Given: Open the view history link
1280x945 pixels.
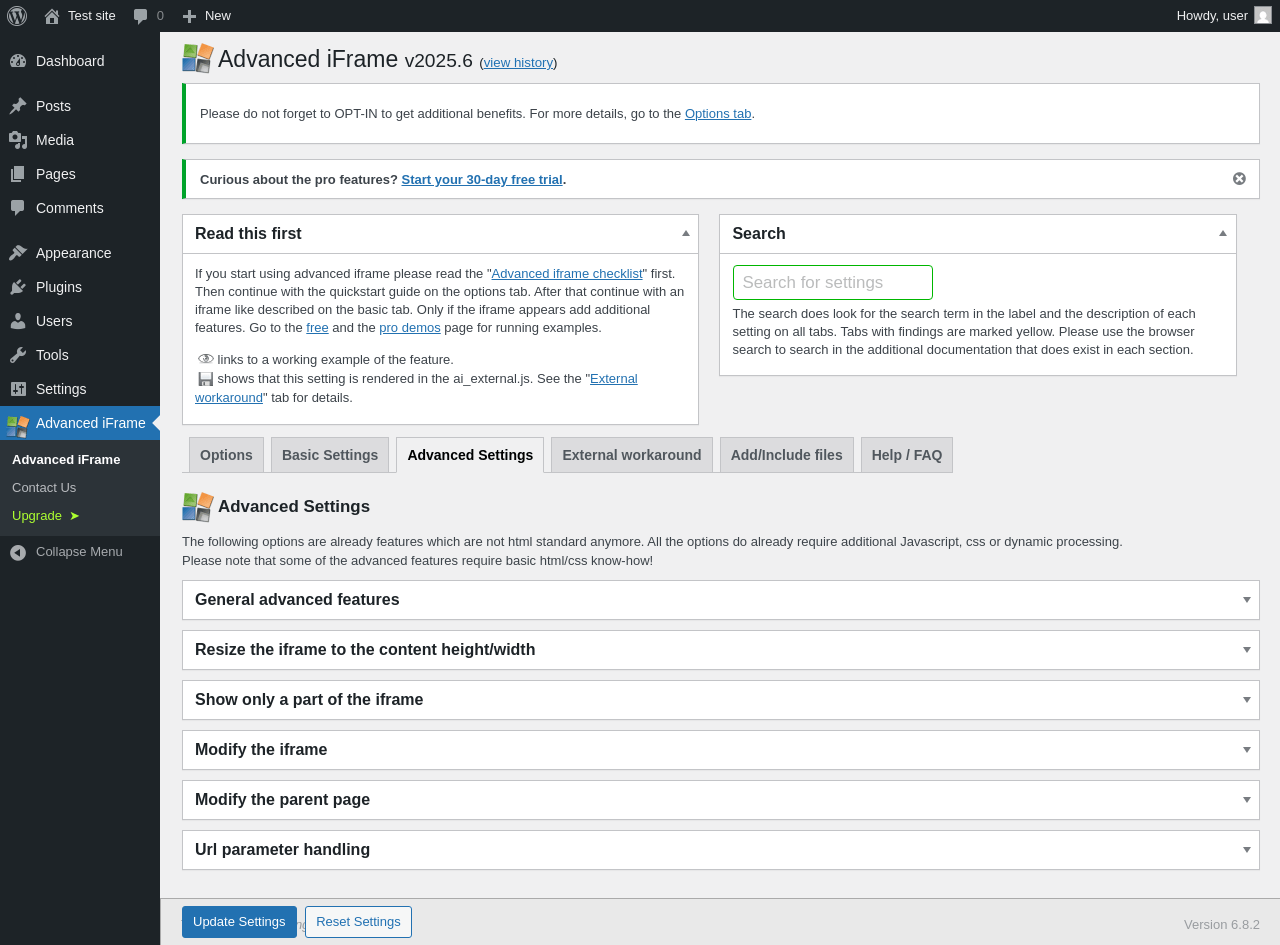Looking at the screenshot, I should 518,62.
